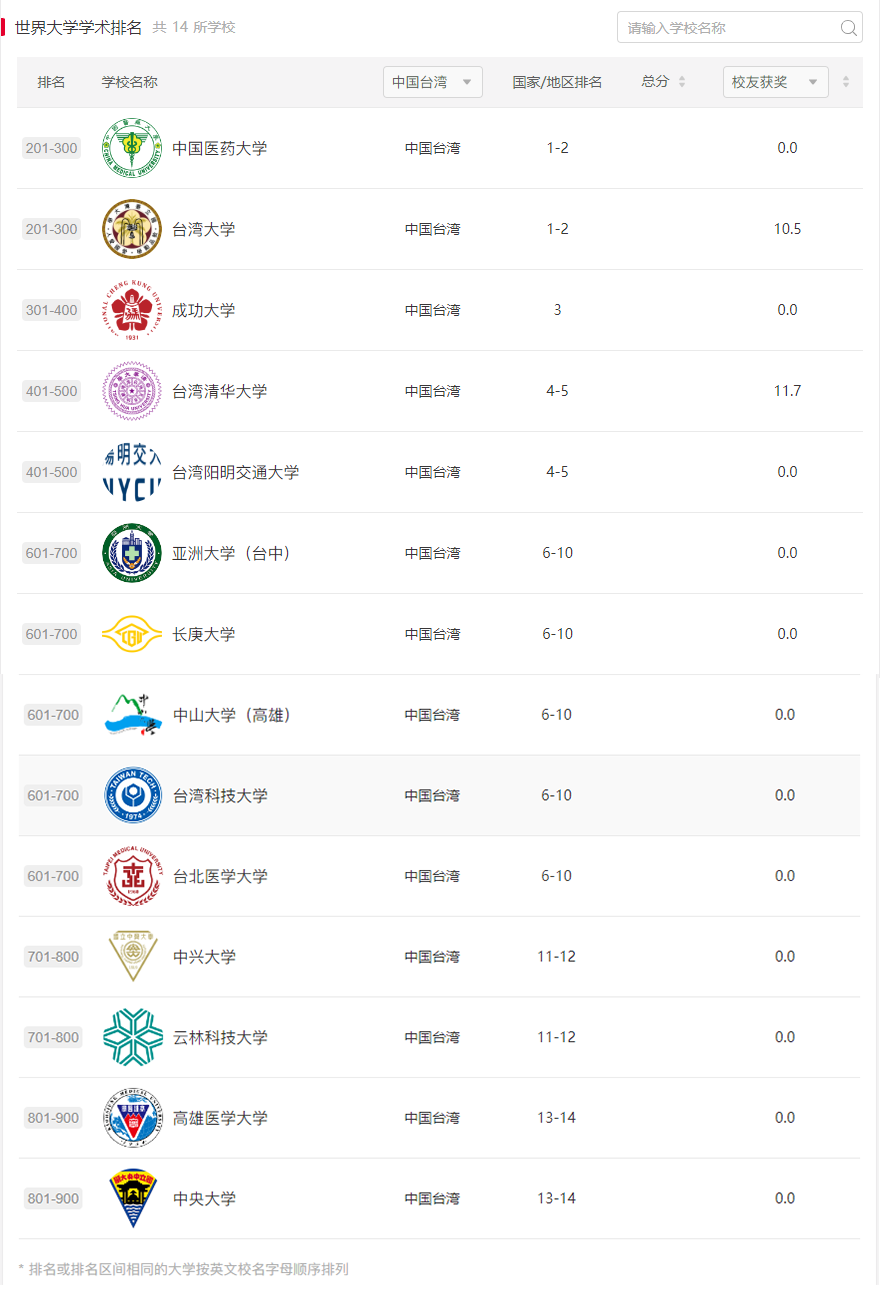Open the 中国台湾 region dropdown
The image size is (880, 1299).
[432, 82]
